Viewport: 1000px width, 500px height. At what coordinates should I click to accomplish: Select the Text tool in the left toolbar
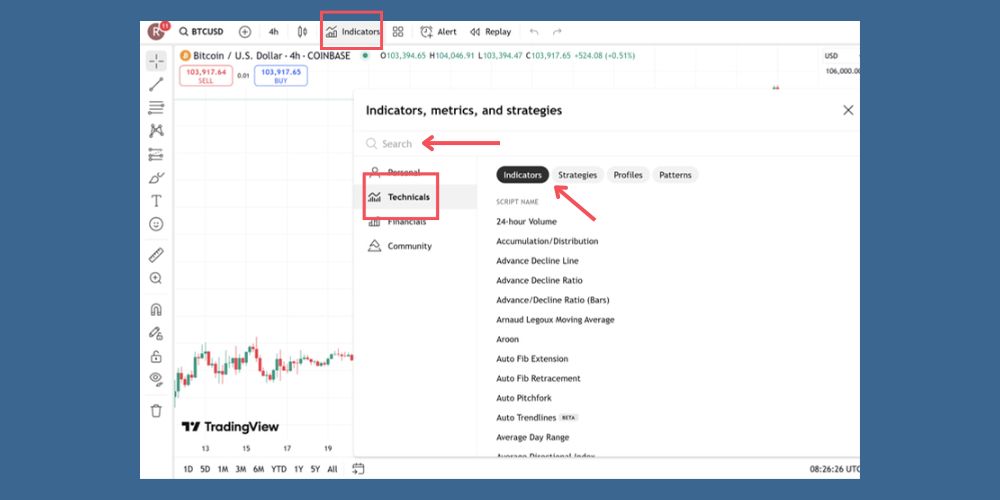click(156, 201)
